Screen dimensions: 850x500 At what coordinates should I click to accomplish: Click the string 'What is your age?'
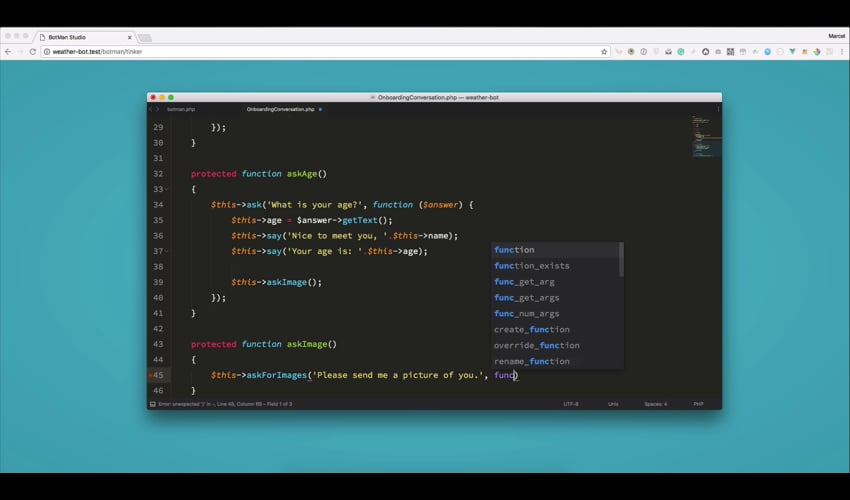click(x=312, y=205)
